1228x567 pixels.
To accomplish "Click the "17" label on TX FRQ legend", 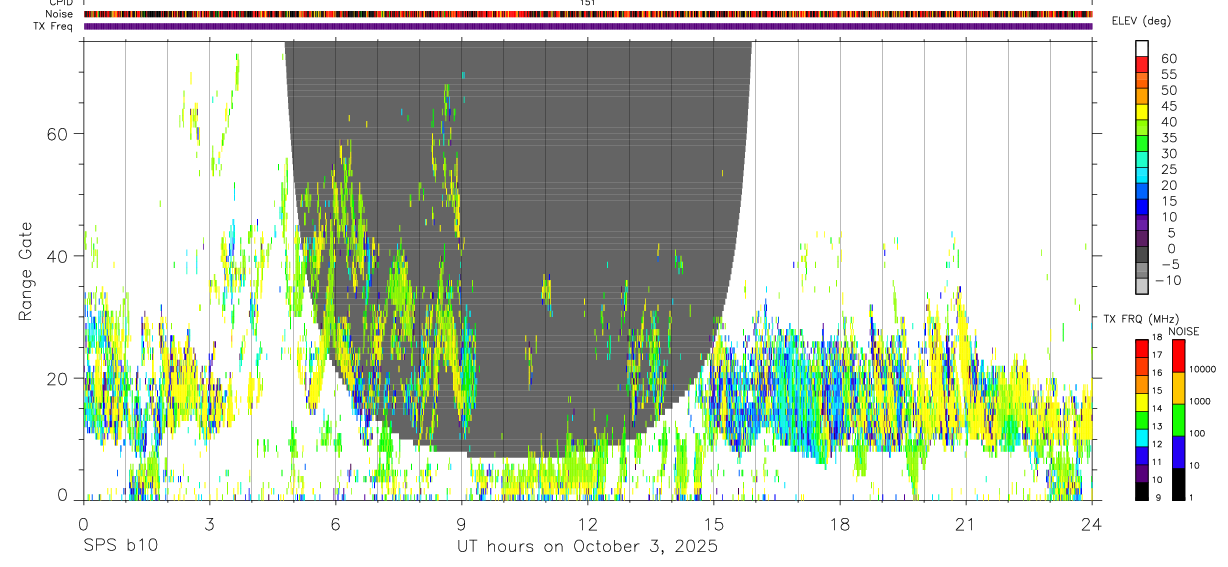I will click(x=1159, y=355).
